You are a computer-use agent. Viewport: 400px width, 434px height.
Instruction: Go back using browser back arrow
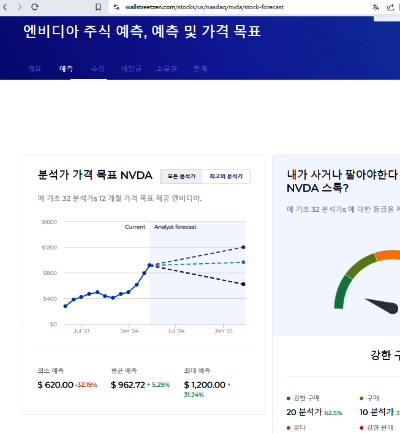pyautogui.click(x=5, y=7)
